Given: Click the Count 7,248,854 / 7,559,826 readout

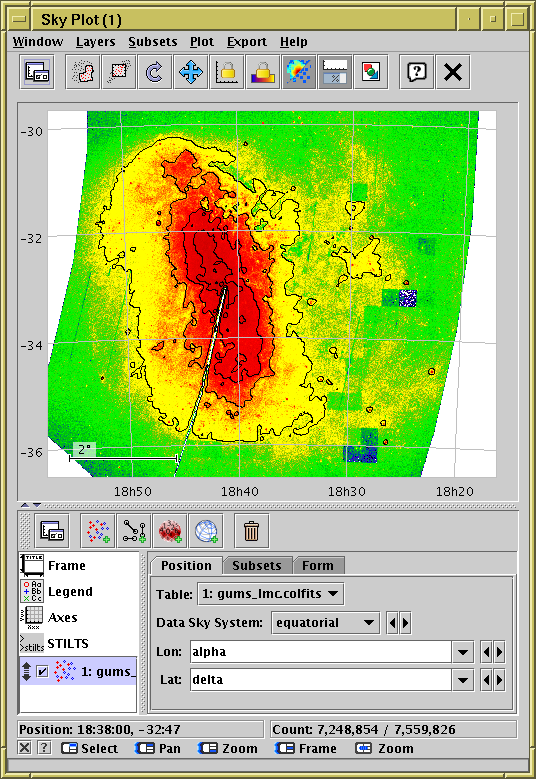Looking at the screenshot, I should click(393, 729).
